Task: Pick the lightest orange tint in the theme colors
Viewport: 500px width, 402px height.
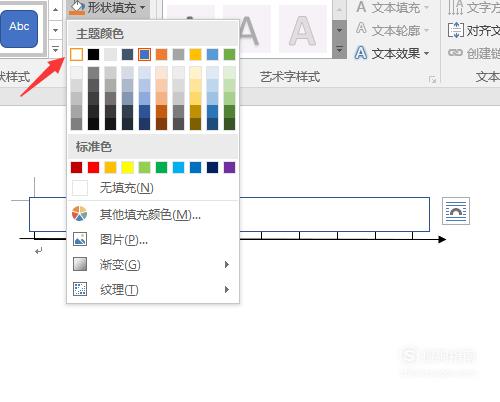Action: coord(161,73)
